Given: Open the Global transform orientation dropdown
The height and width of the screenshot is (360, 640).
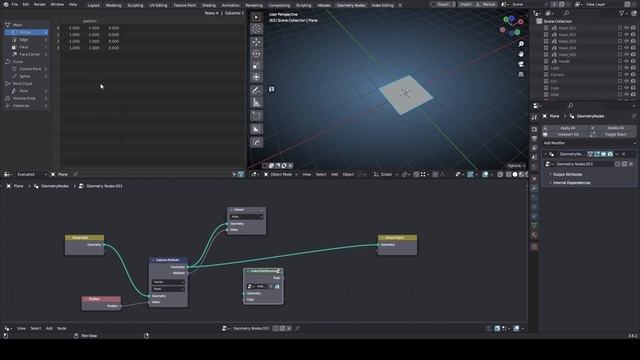Looking at the screenshot, I should tap(385, 174).
